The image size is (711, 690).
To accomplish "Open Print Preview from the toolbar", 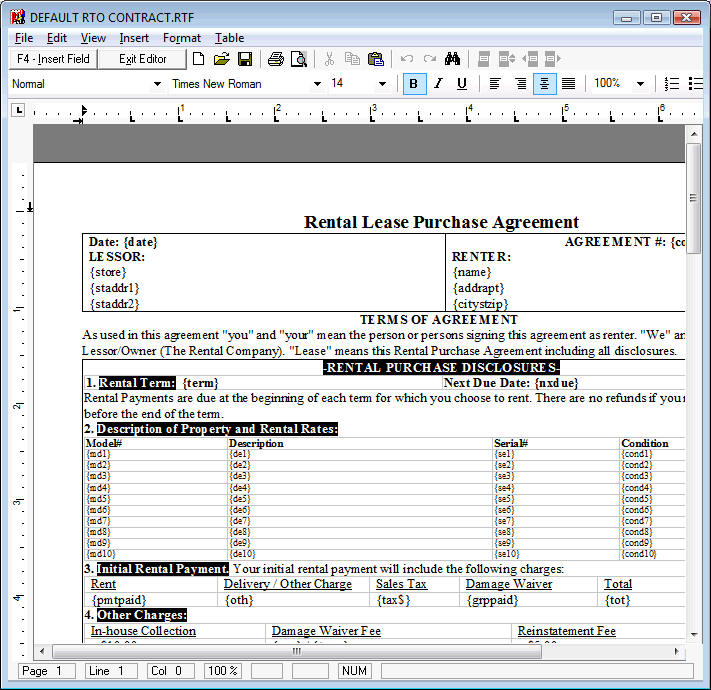I will (298, 59).
